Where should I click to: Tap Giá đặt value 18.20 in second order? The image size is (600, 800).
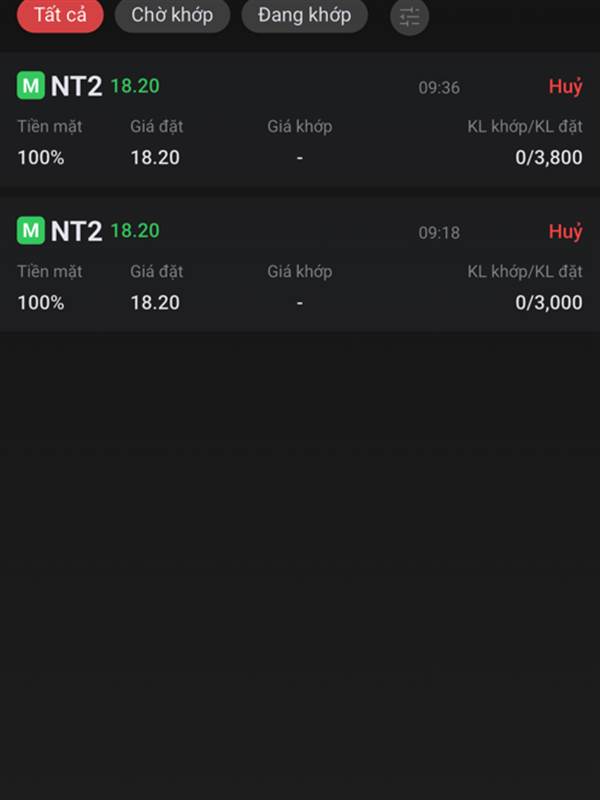point(155,303)
